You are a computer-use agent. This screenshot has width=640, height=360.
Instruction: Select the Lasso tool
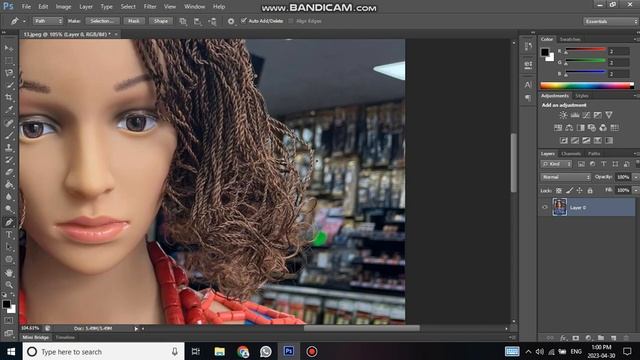pos(9,73)
